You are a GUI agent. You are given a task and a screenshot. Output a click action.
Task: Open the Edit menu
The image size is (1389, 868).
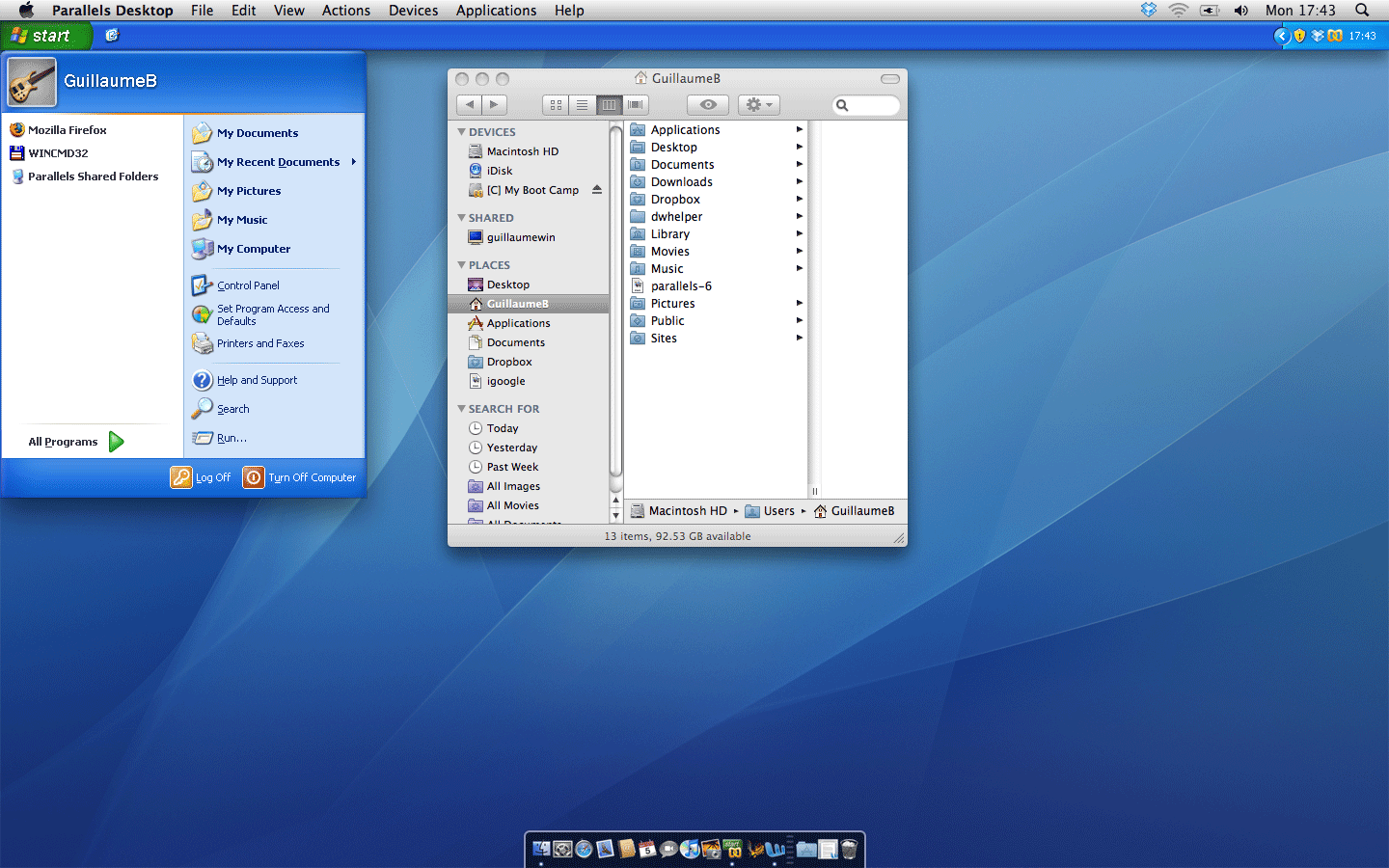(244, 10)
